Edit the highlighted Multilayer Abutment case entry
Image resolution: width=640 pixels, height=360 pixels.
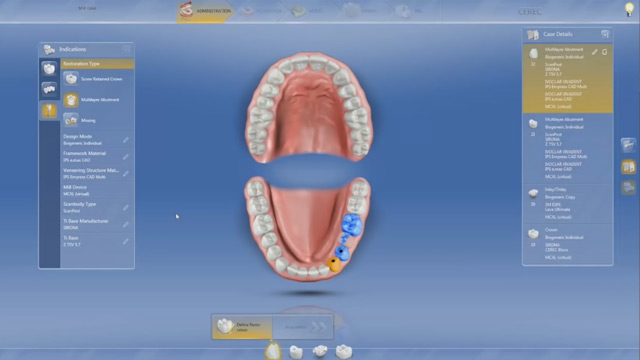click(595, 52)
